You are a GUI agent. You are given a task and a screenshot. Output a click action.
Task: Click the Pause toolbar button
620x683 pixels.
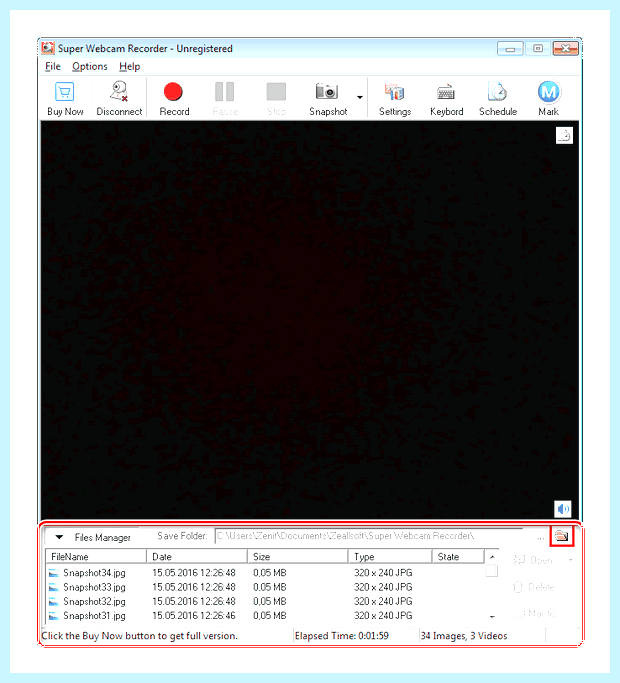coord(225,98)
